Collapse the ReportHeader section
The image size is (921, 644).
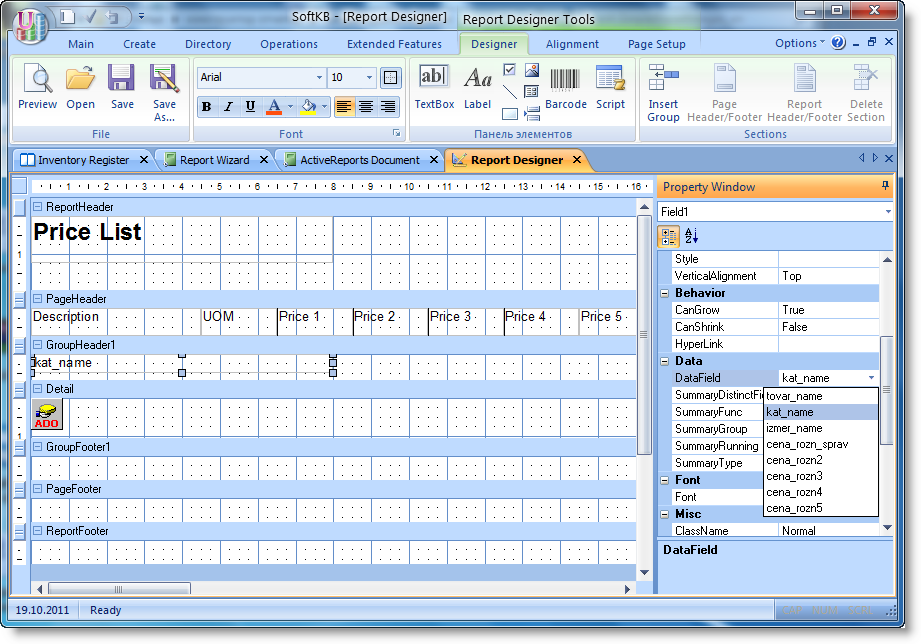(38, 207)
